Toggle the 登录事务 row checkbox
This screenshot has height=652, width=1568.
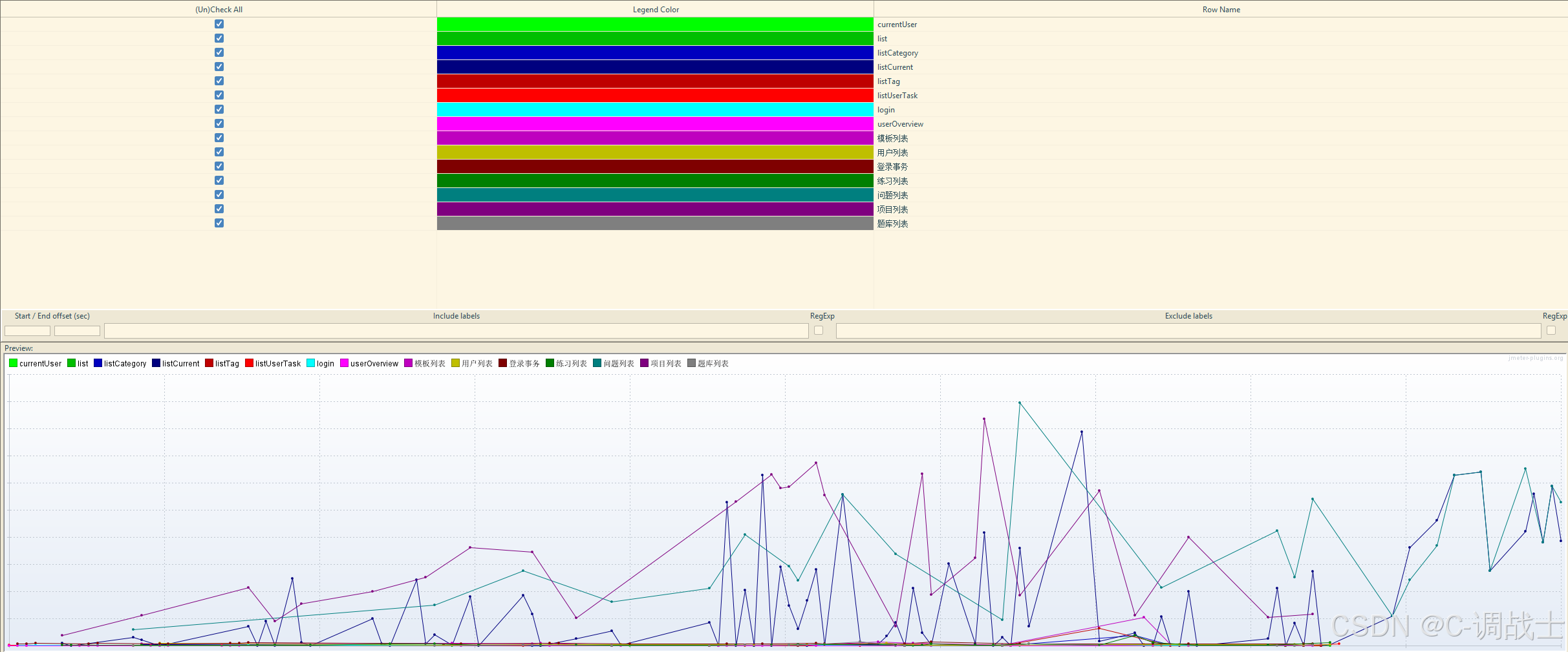pos(219,166)
